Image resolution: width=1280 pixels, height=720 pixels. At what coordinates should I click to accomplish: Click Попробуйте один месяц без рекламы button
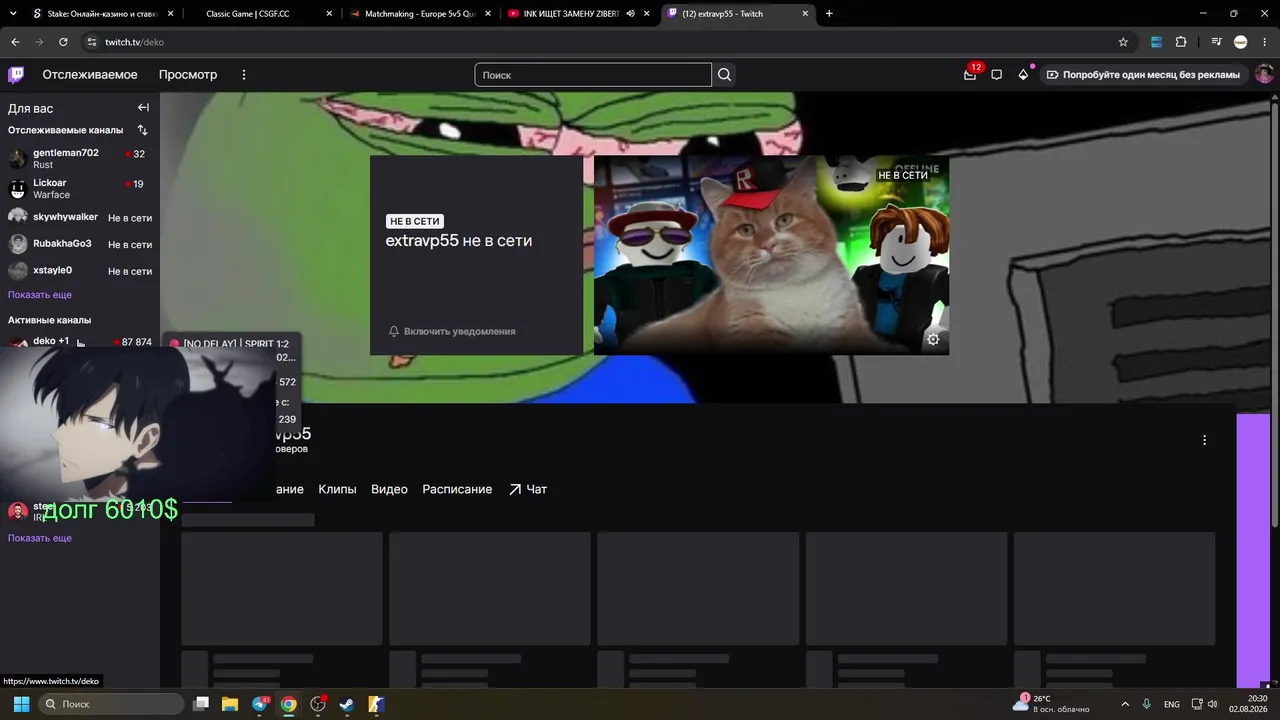pyautogui.click(x=1143, y=75)
